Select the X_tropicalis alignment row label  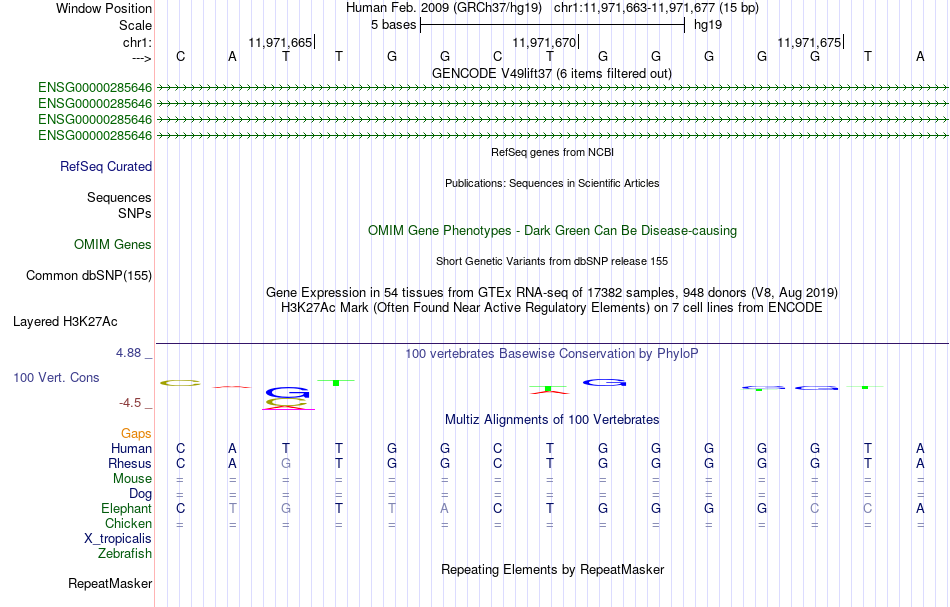point(118,539)
